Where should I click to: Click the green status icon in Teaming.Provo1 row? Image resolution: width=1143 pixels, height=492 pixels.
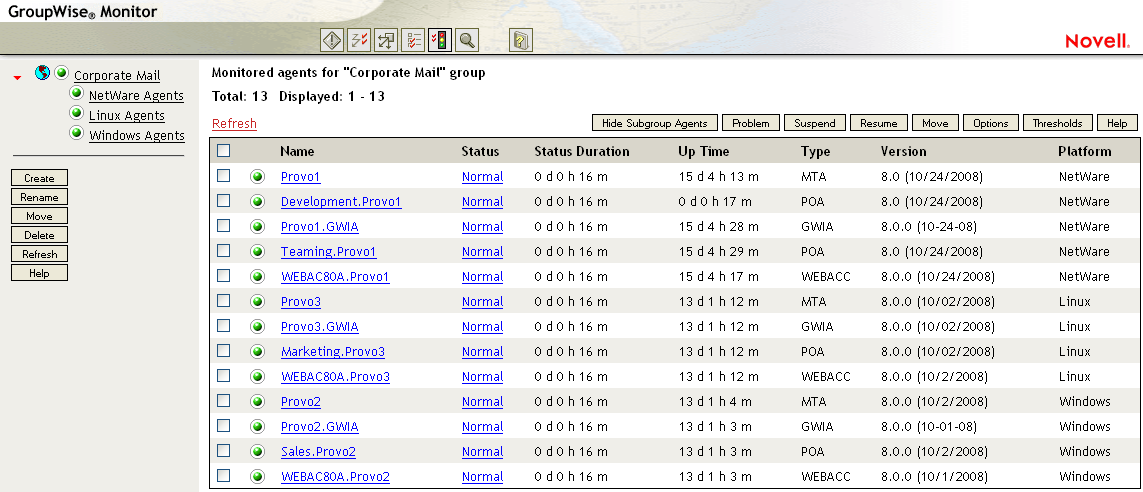coord(257,251)
